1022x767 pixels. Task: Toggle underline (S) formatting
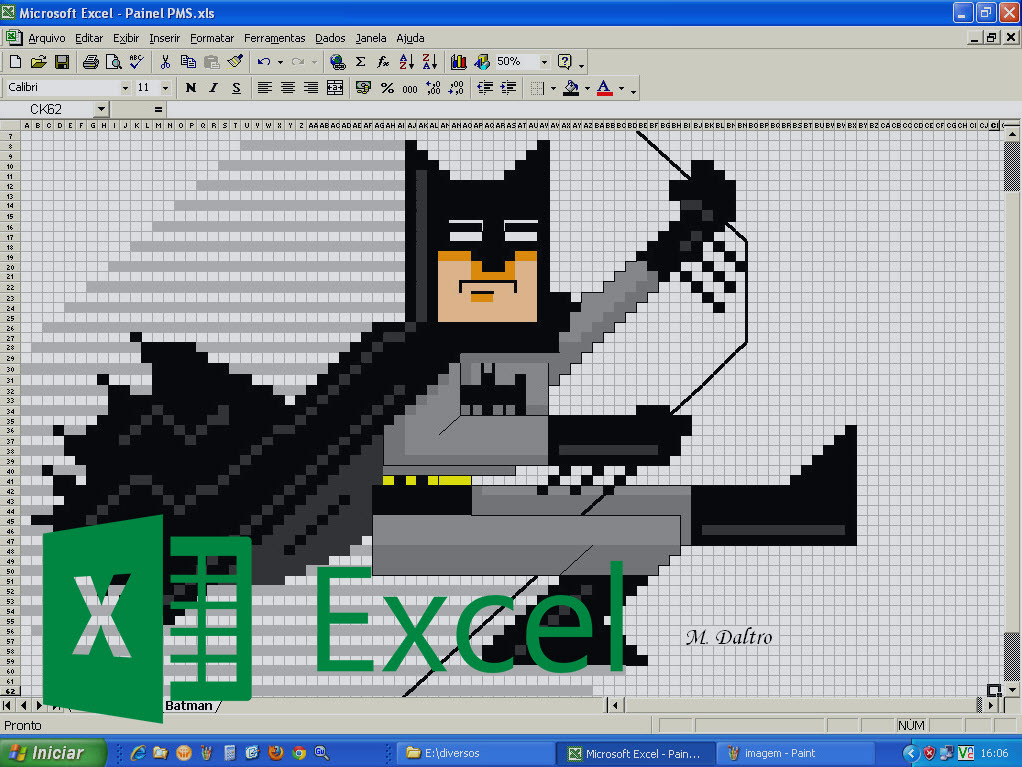[x=236, y=88]
